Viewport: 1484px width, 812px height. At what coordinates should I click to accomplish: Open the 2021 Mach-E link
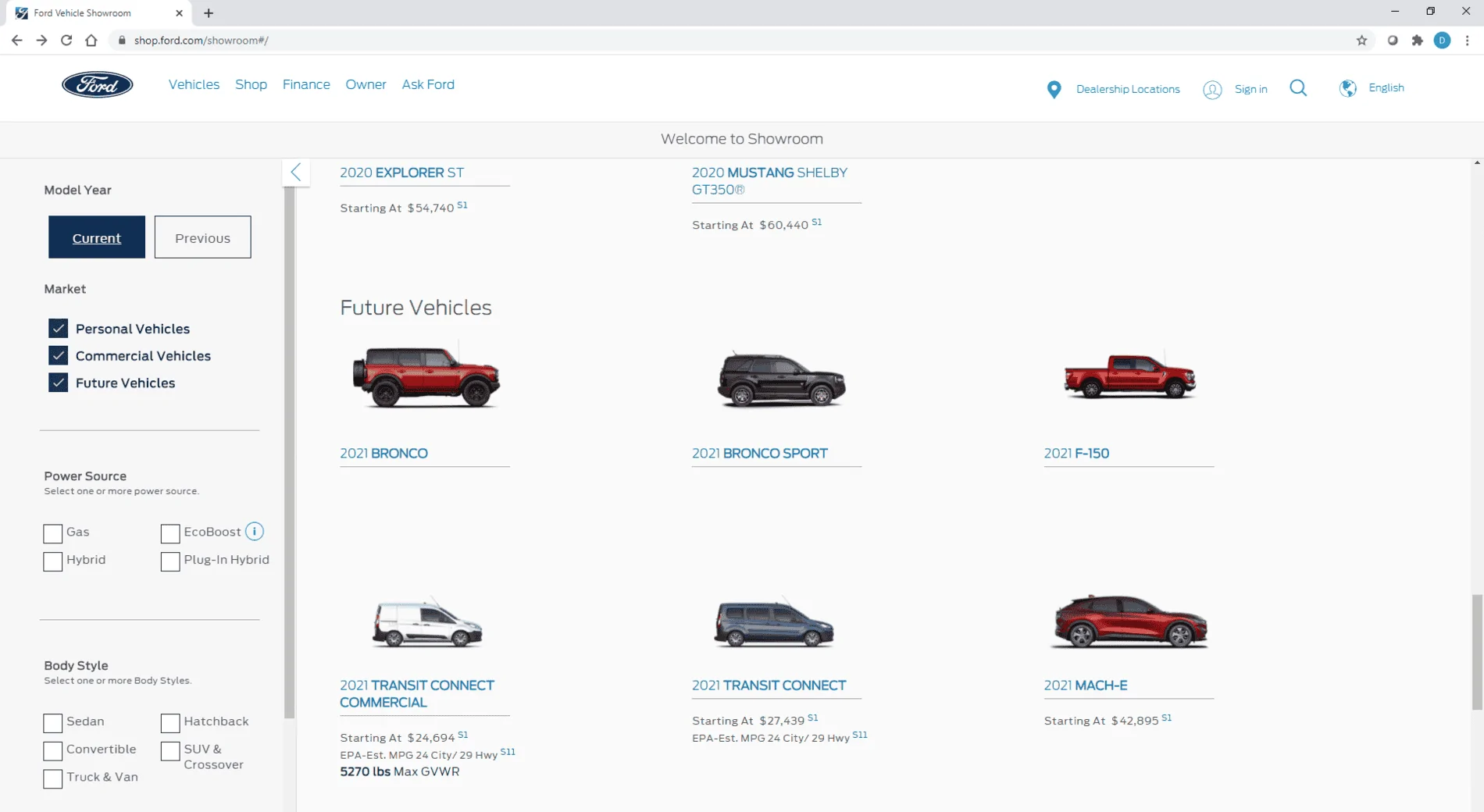(x=1086, y=686)
